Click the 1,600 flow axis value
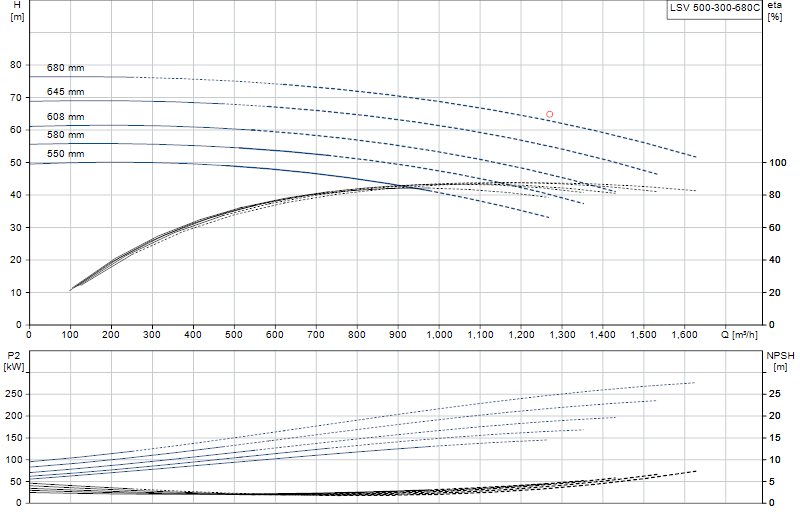Viewport: 800px width, 520px height. (x=684, y=335)
